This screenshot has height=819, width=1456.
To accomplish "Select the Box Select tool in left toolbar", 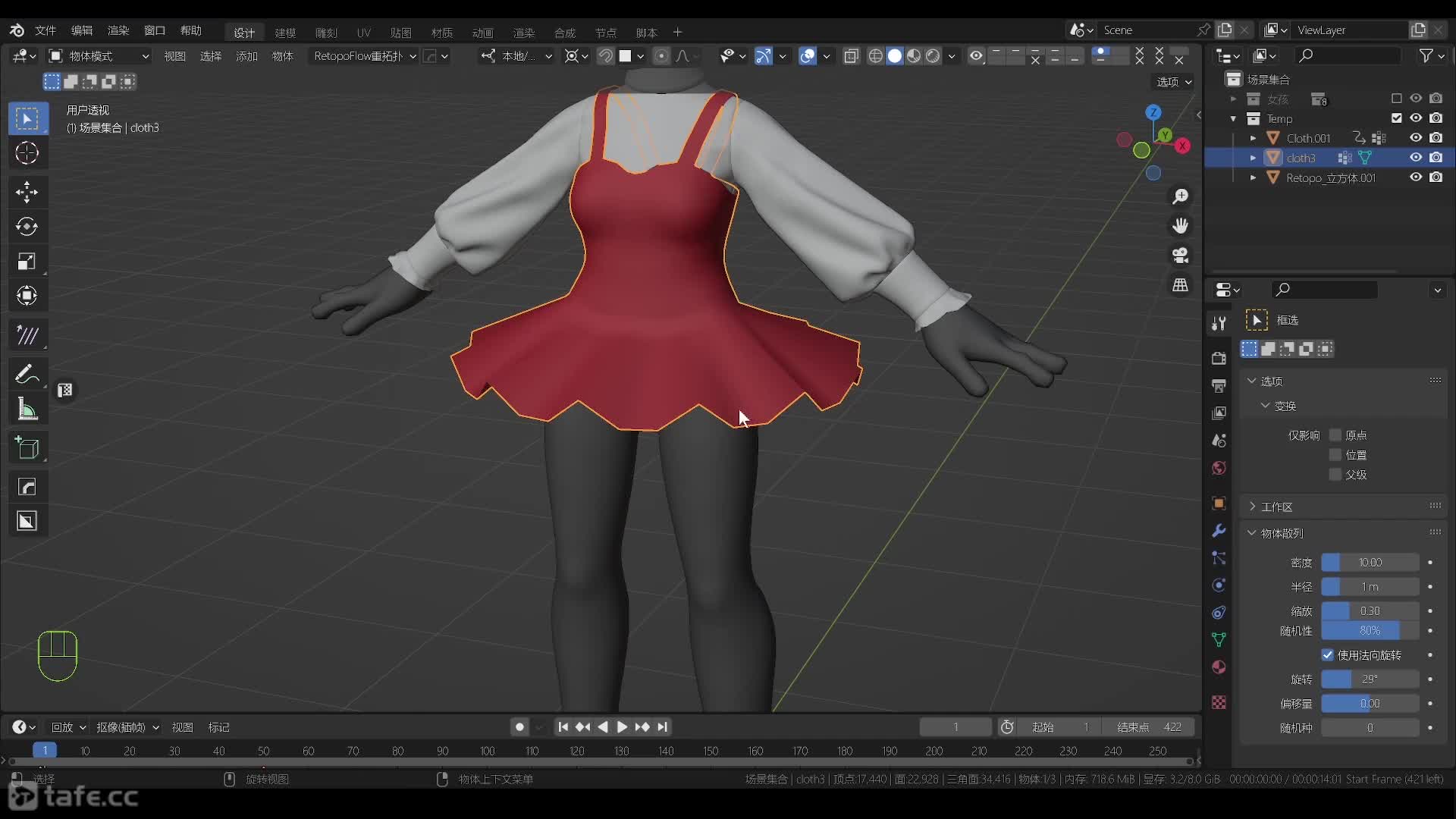I will (x=27, y=119).
